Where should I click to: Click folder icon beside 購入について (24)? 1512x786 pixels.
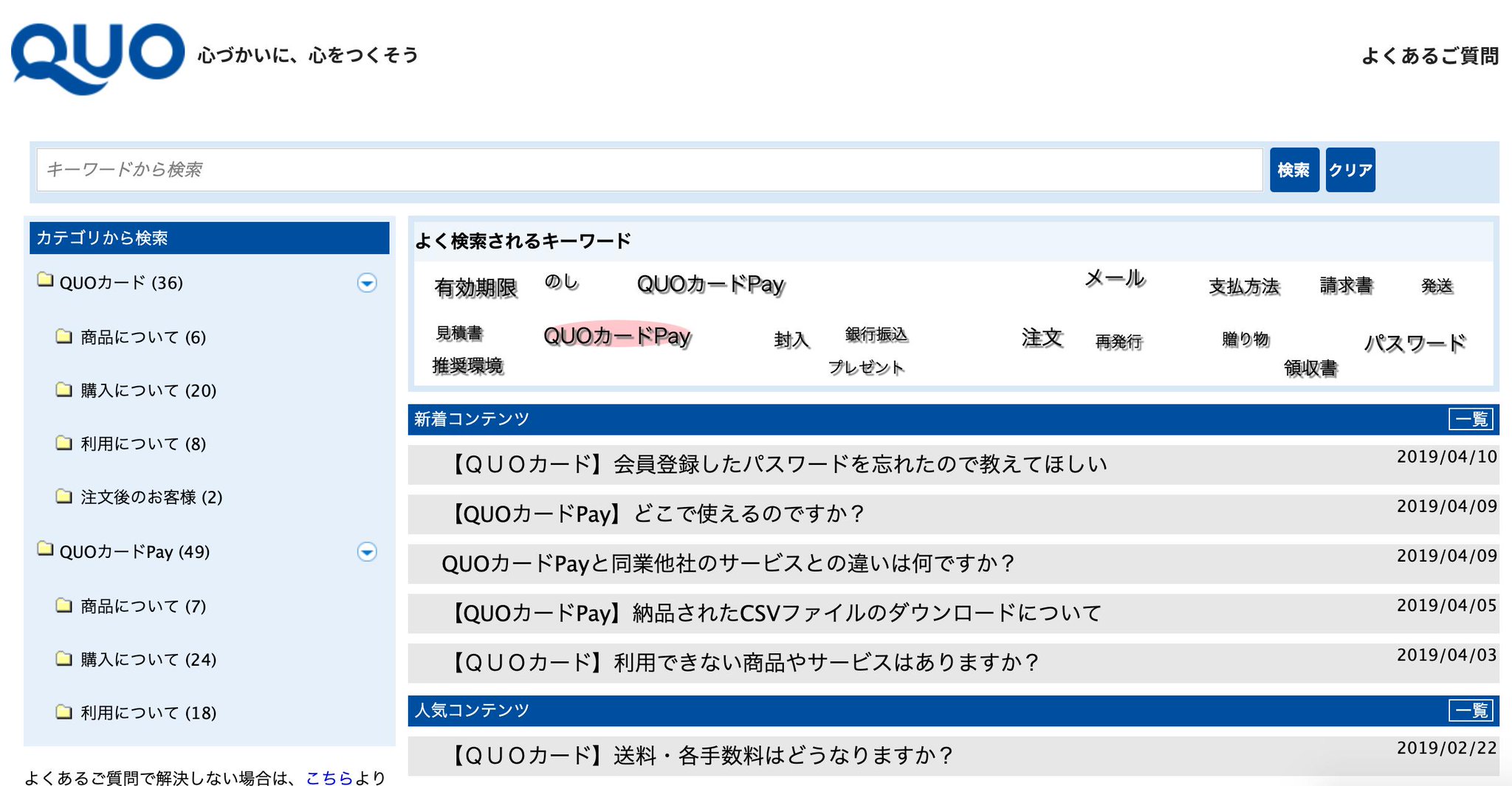pyautogui.click(x=64, y=658)
